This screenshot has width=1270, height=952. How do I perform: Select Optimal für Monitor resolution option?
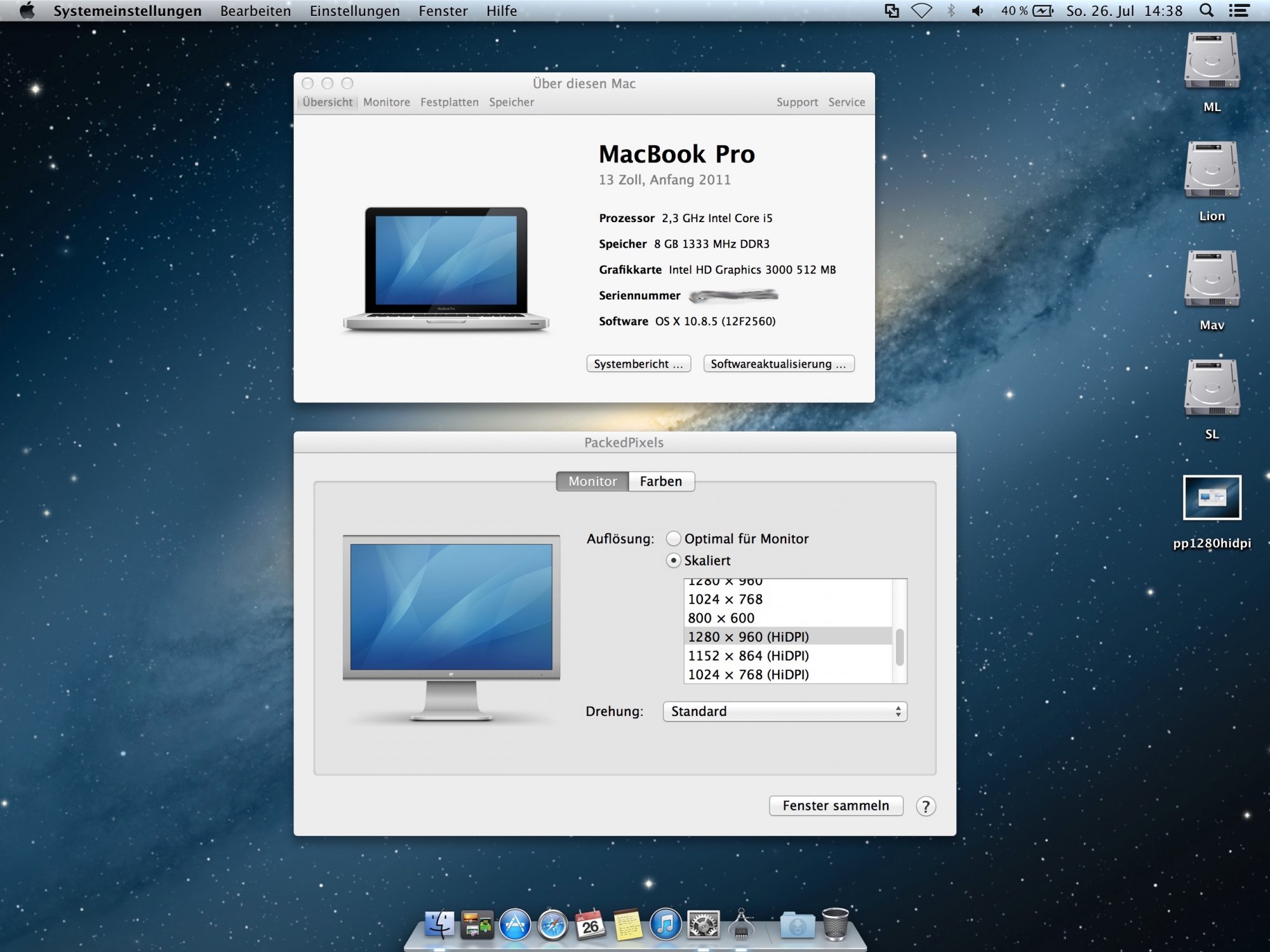coord(673,538)
